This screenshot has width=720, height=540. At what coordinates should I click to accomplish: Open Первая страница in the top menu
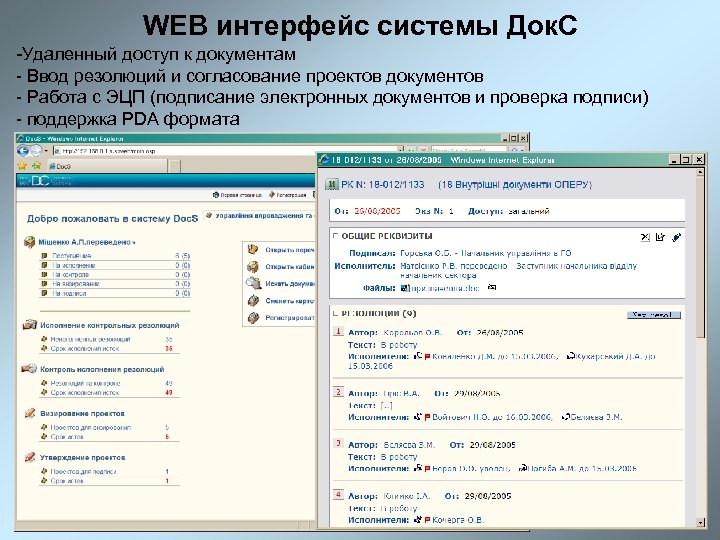pyautogui.click(x=237, y=195)
